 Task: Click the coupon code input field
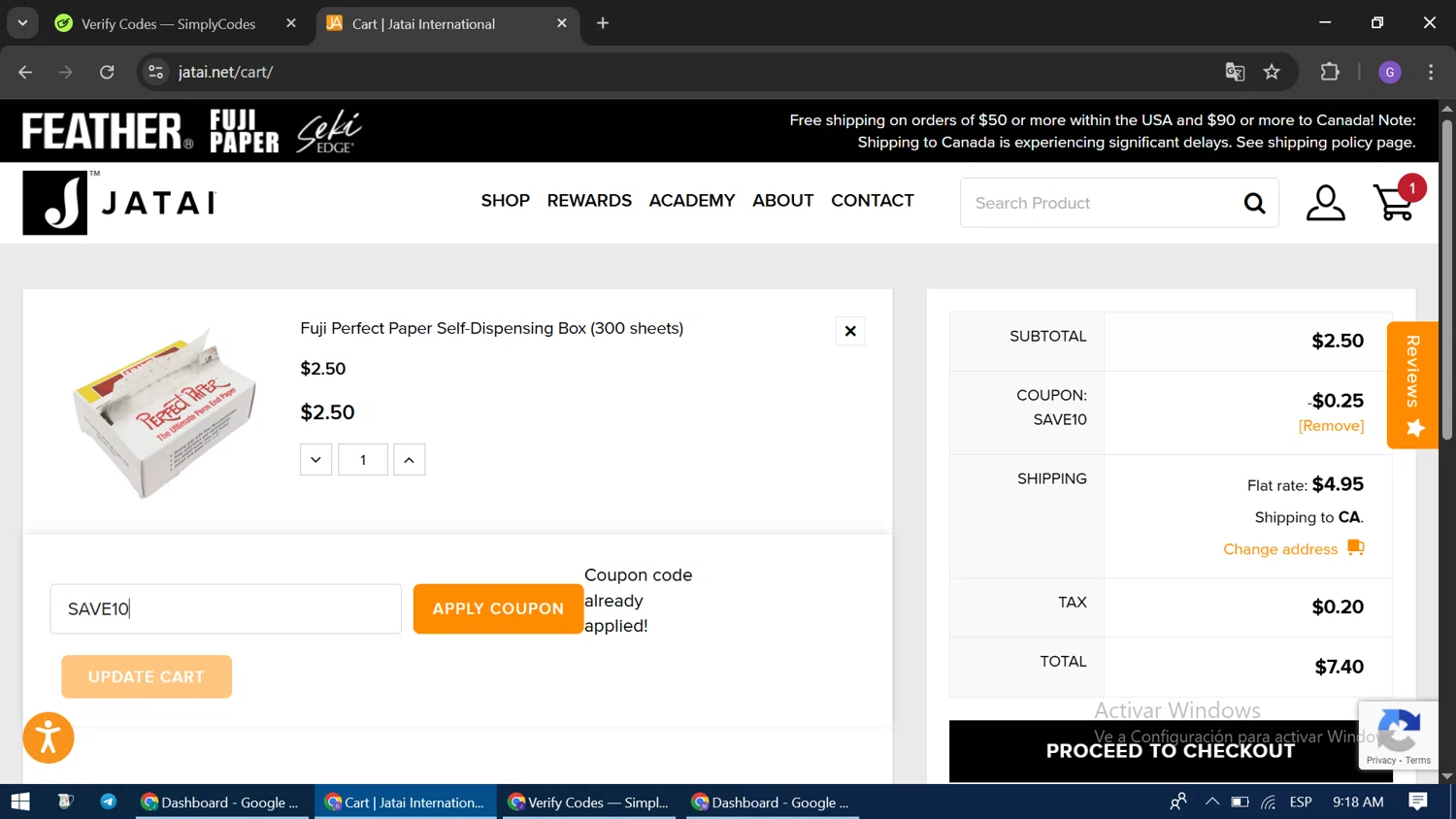pyautogui.click(x=225, y=608)
